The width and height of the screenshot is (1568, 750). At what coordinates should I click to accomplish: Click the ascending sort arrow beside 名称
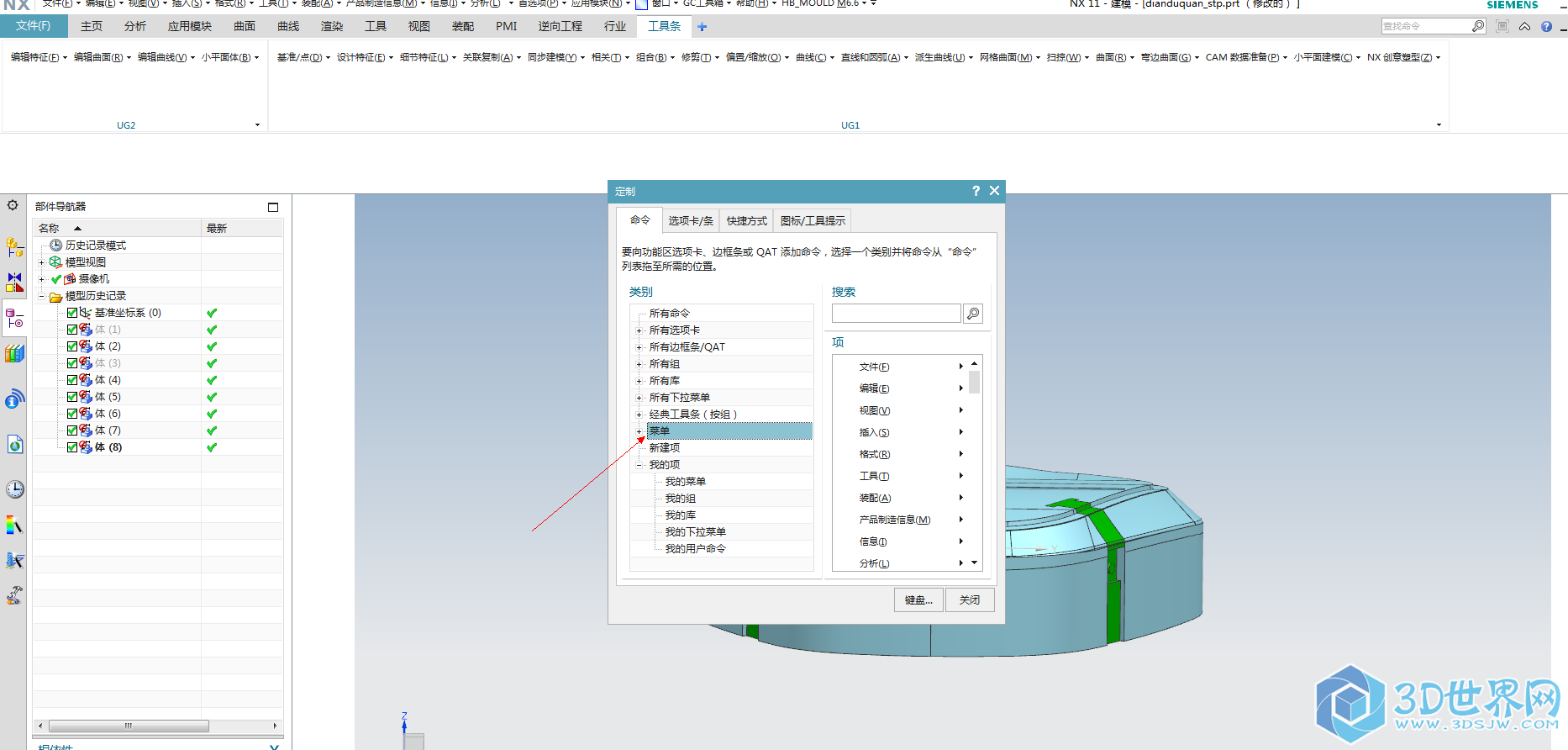point(77,228)
